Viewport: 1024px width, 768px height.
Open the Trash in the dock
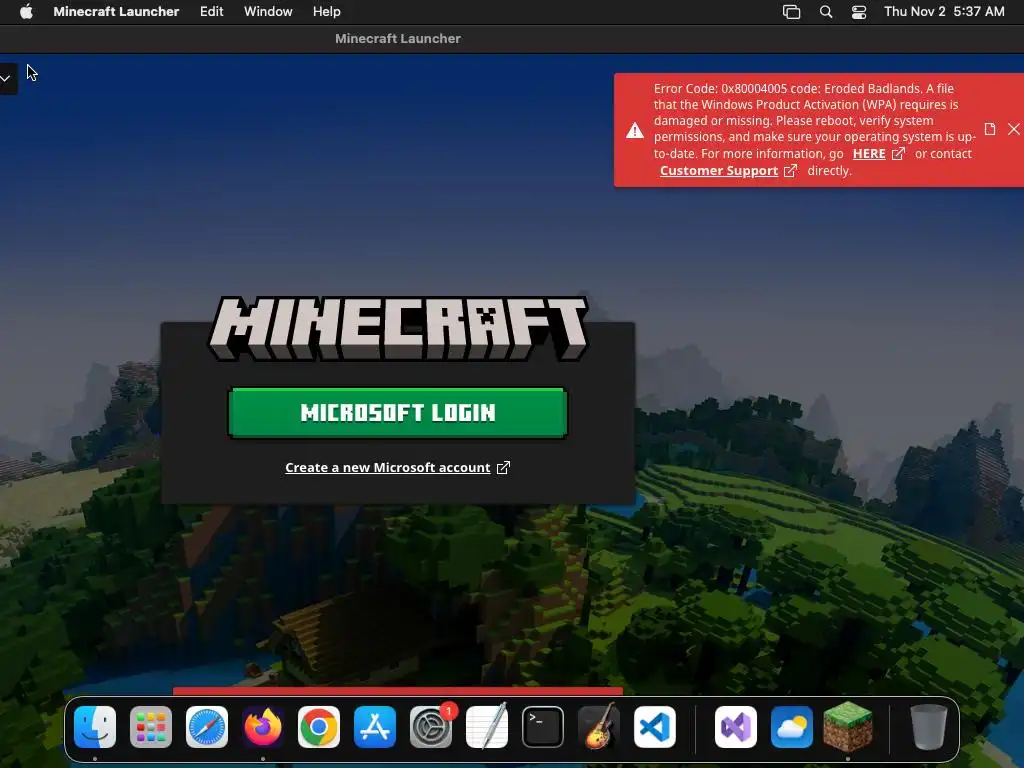[x=928, y=727]
